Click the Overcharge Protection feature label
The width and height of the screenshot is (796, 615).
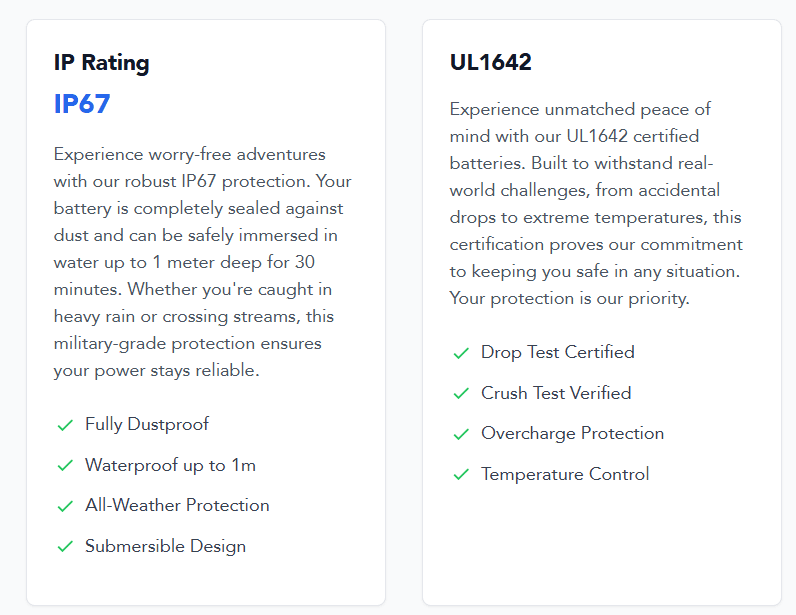[x=572, y=433]
